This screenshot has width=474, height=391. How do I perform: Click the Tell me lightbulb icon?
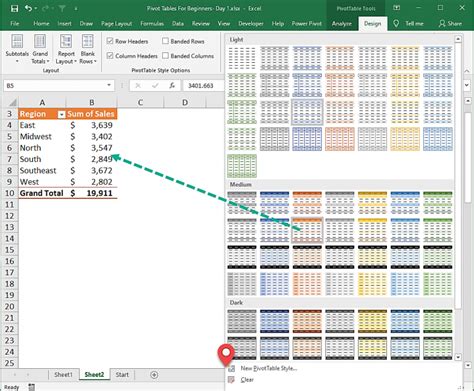tap(396, 23)
